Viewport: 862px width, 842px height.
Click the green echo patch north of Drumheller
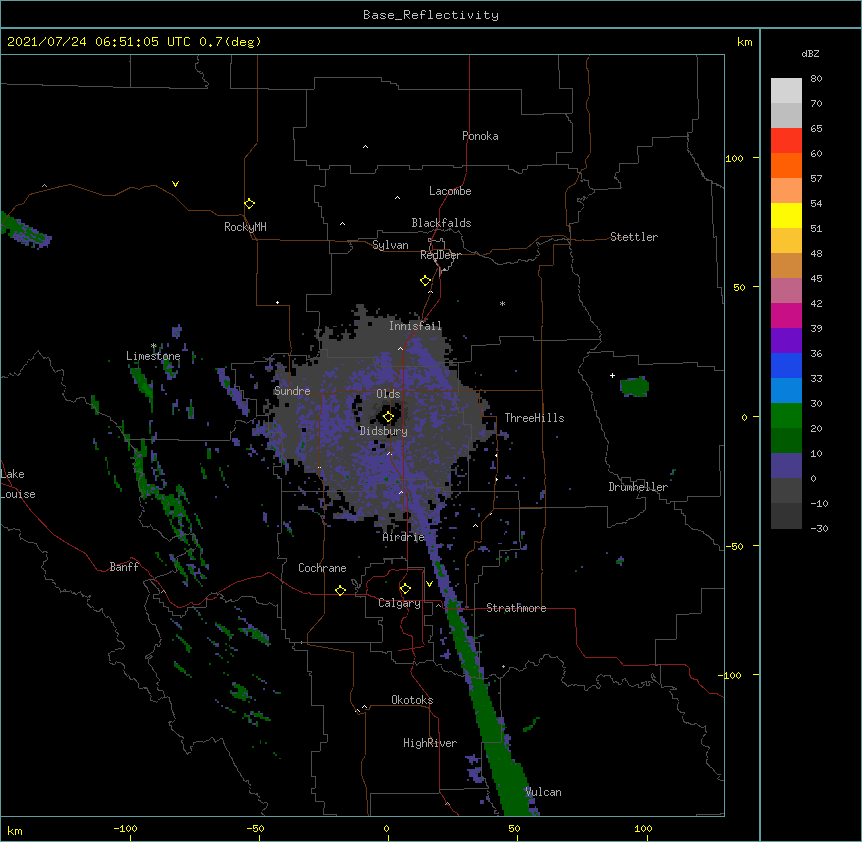[x=634, y=386]
